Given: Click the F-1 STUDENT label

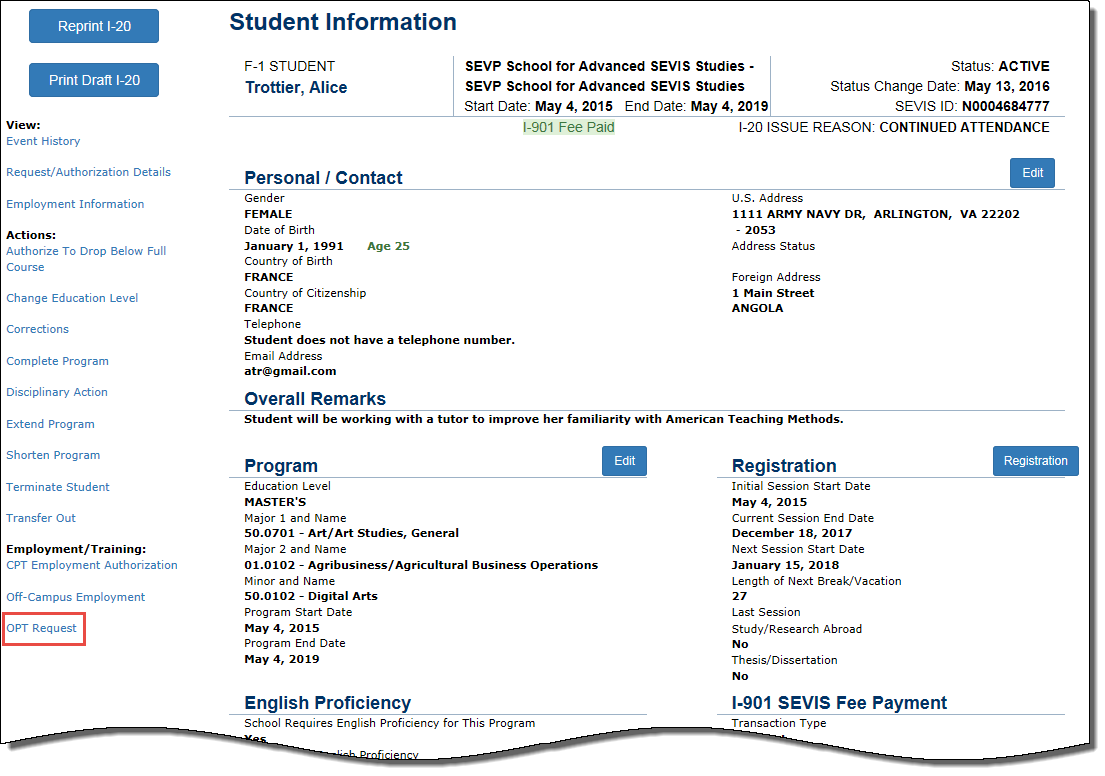Looking at the screenshot, I should [290, 66].
